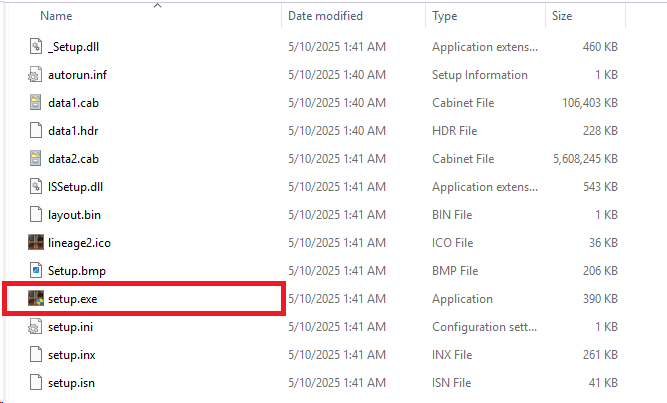This screenshot has width=667, height=403.
Task: Click _Setup.dll Application extens... type
Action: 485,47
